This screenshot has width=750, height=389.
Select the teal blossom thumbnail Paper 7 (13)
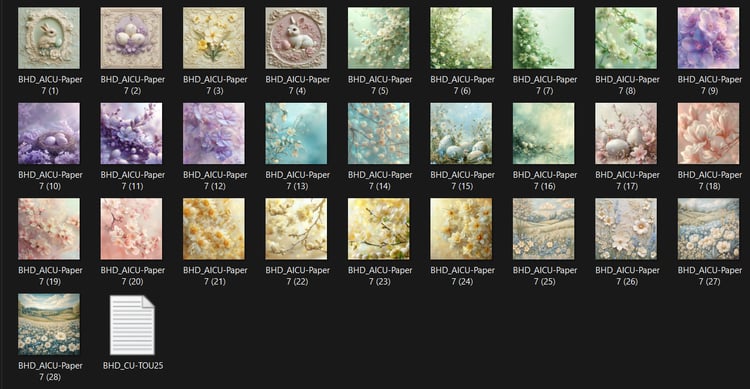[297, 133]
